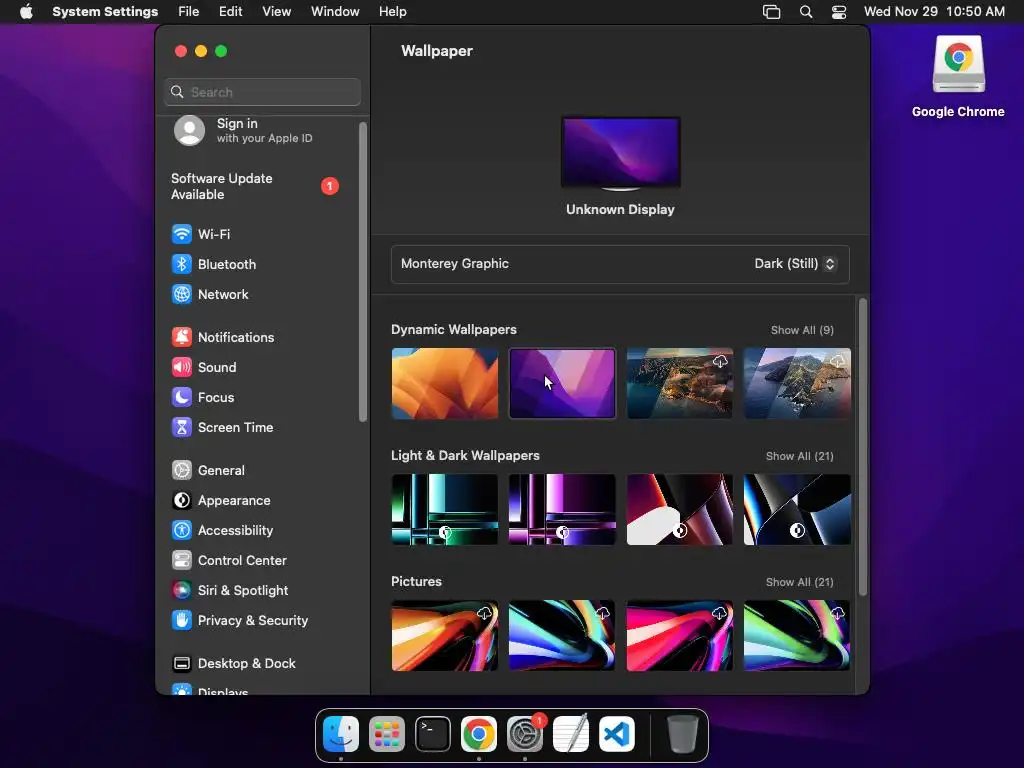Click the sidebar vertical scrollbar

pyautogui.click(x=363, y=272)
